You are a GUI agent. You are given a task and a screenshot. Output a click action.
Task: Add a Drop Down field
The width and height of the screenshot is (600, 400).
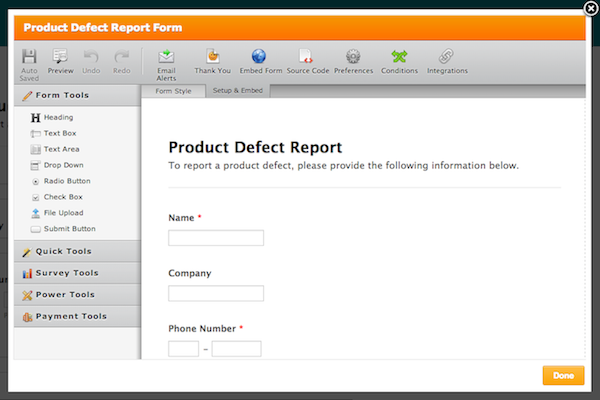tap(63, 165)
